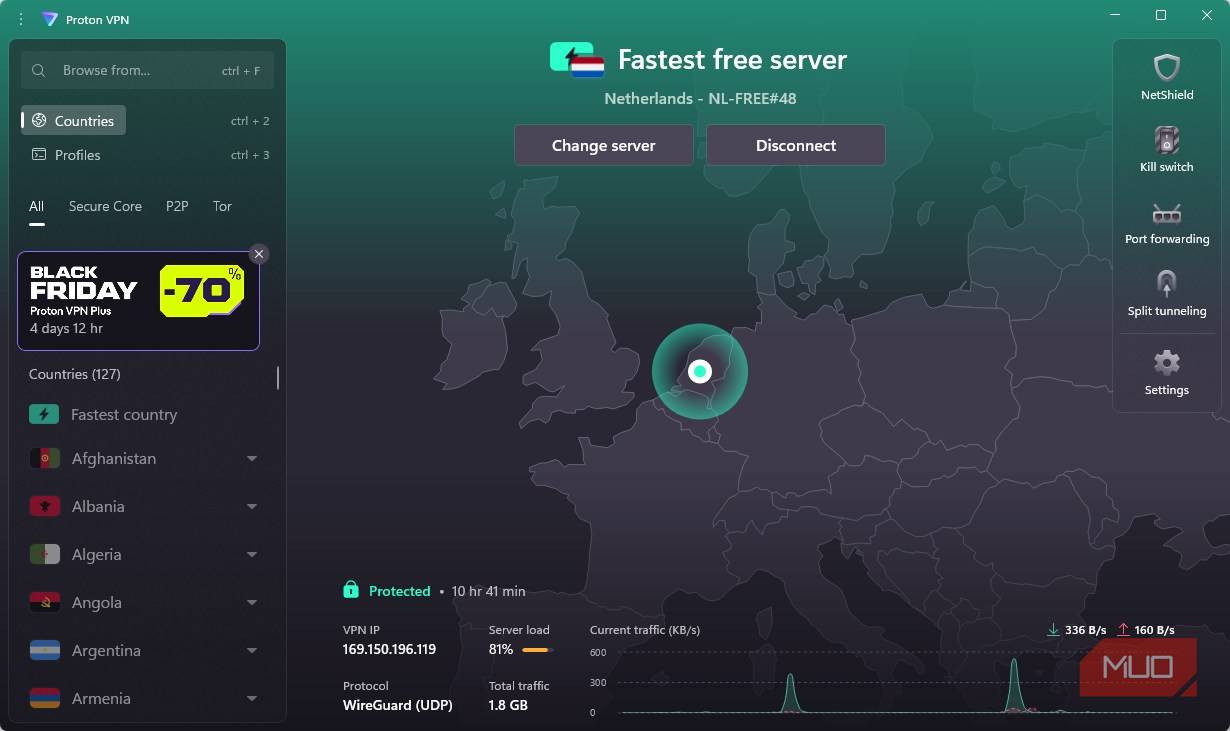Switch to the Secure Core tab
Viewport: 1230px width, 731px height.
click(x=105, y=206)
